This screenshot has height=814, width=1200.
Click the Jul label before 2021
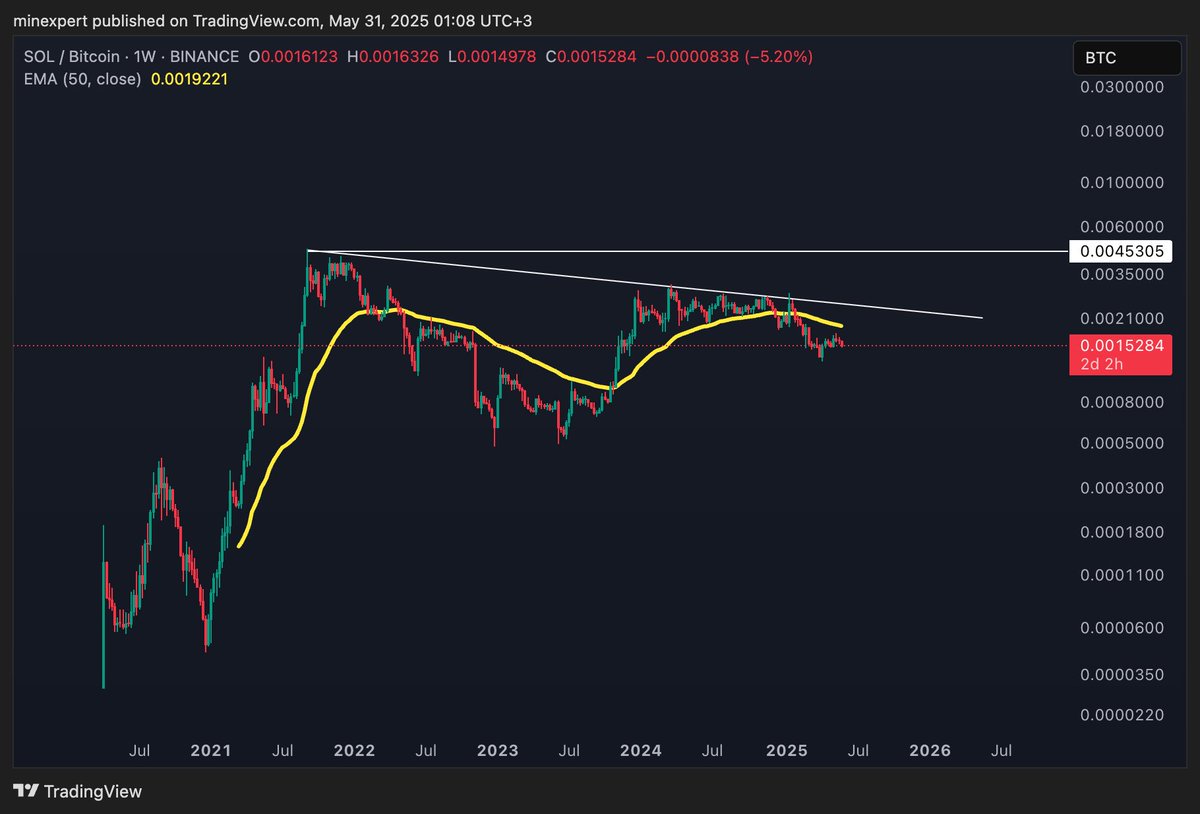click(x=140, y=750)
